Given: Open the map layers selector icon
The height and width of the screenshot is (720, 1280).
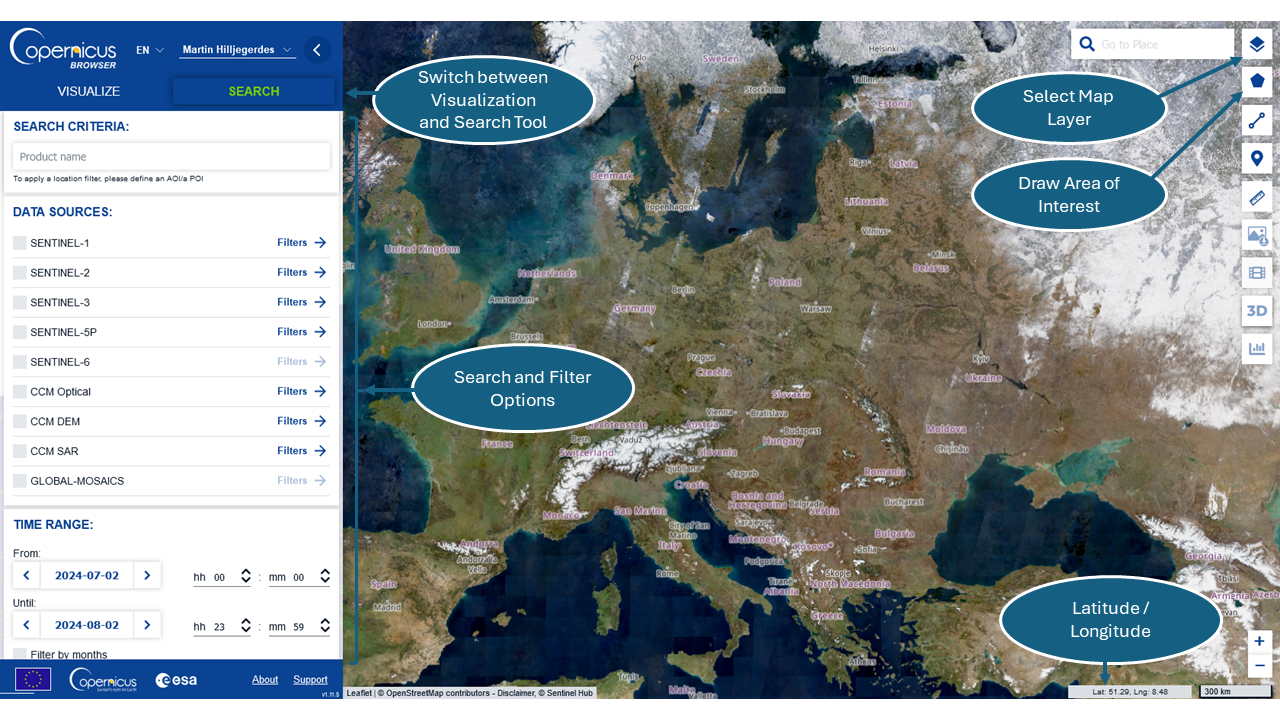Looking at the screenshot, I should coord(1257,44).
